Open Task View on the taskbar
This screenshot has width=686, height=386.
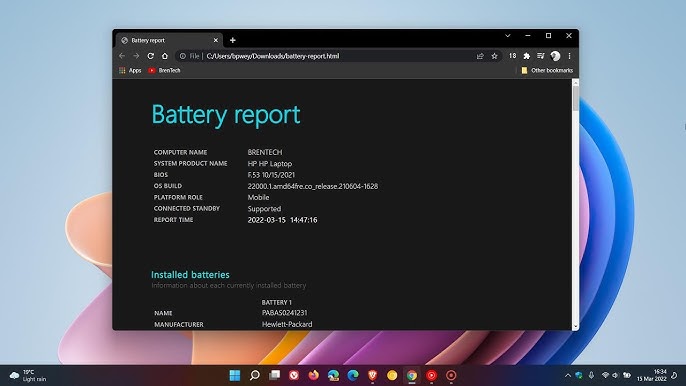(274, 375)
